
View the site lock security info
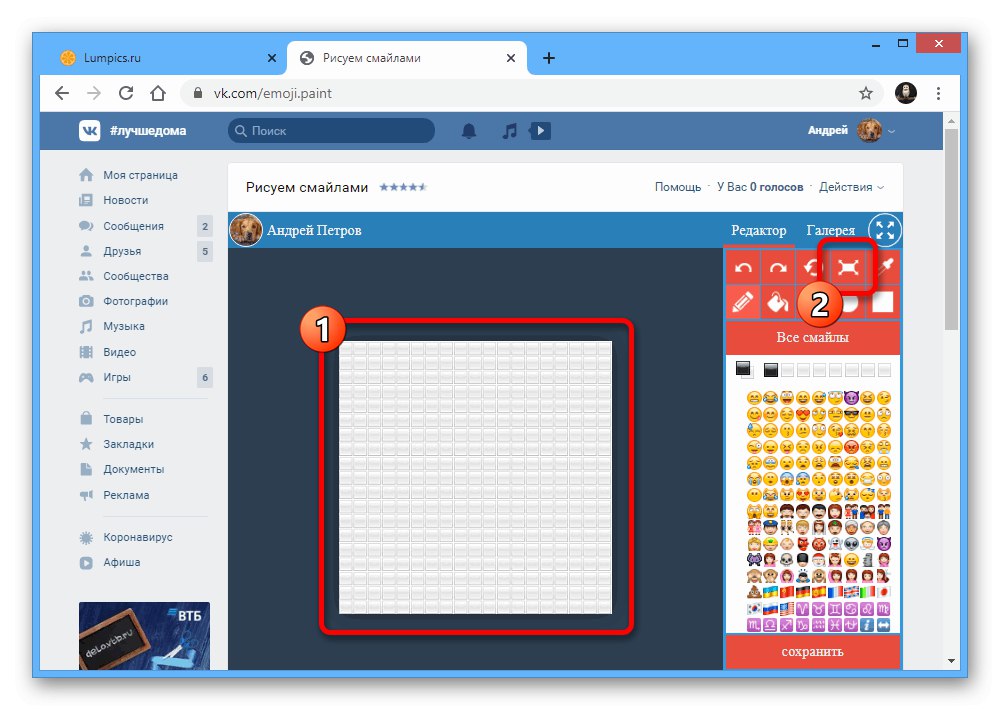click(198, 93)
